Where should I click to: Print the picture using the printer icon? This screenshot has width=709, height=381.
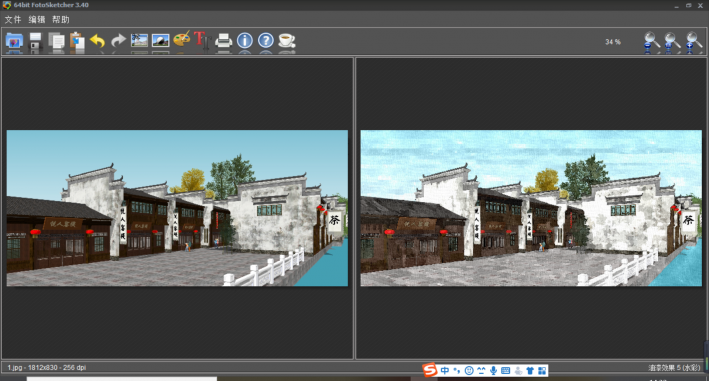(x=223, y=41)
